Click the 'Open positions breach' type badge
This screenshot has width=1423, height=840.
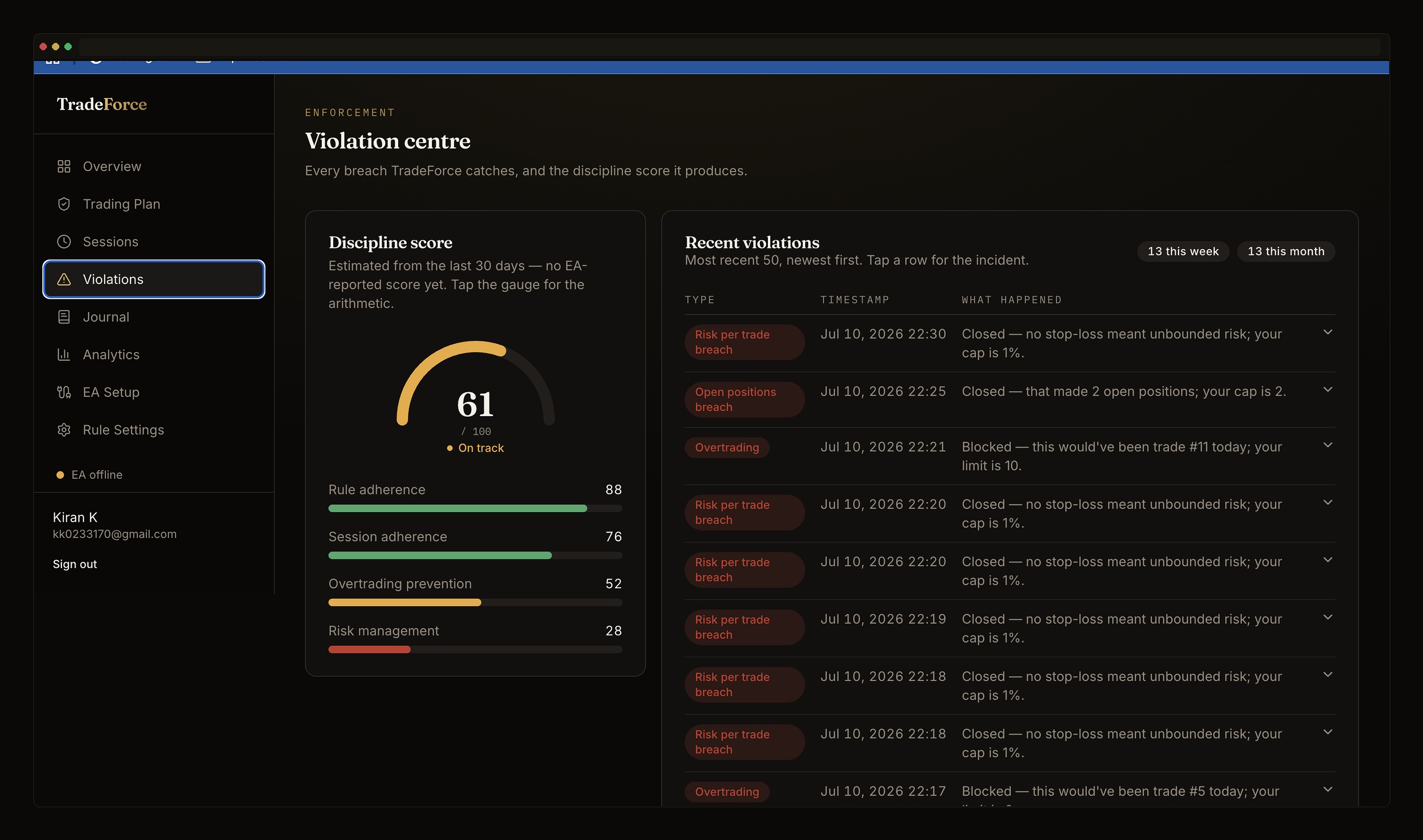coord(744,400)
